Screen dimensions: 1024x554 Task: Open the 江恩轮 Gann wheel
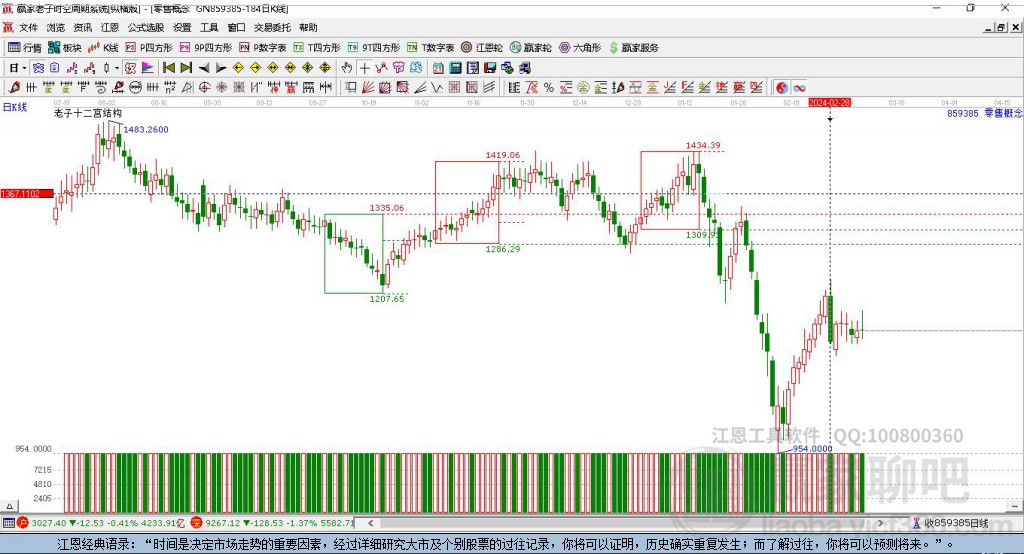[x=482, y=48]
